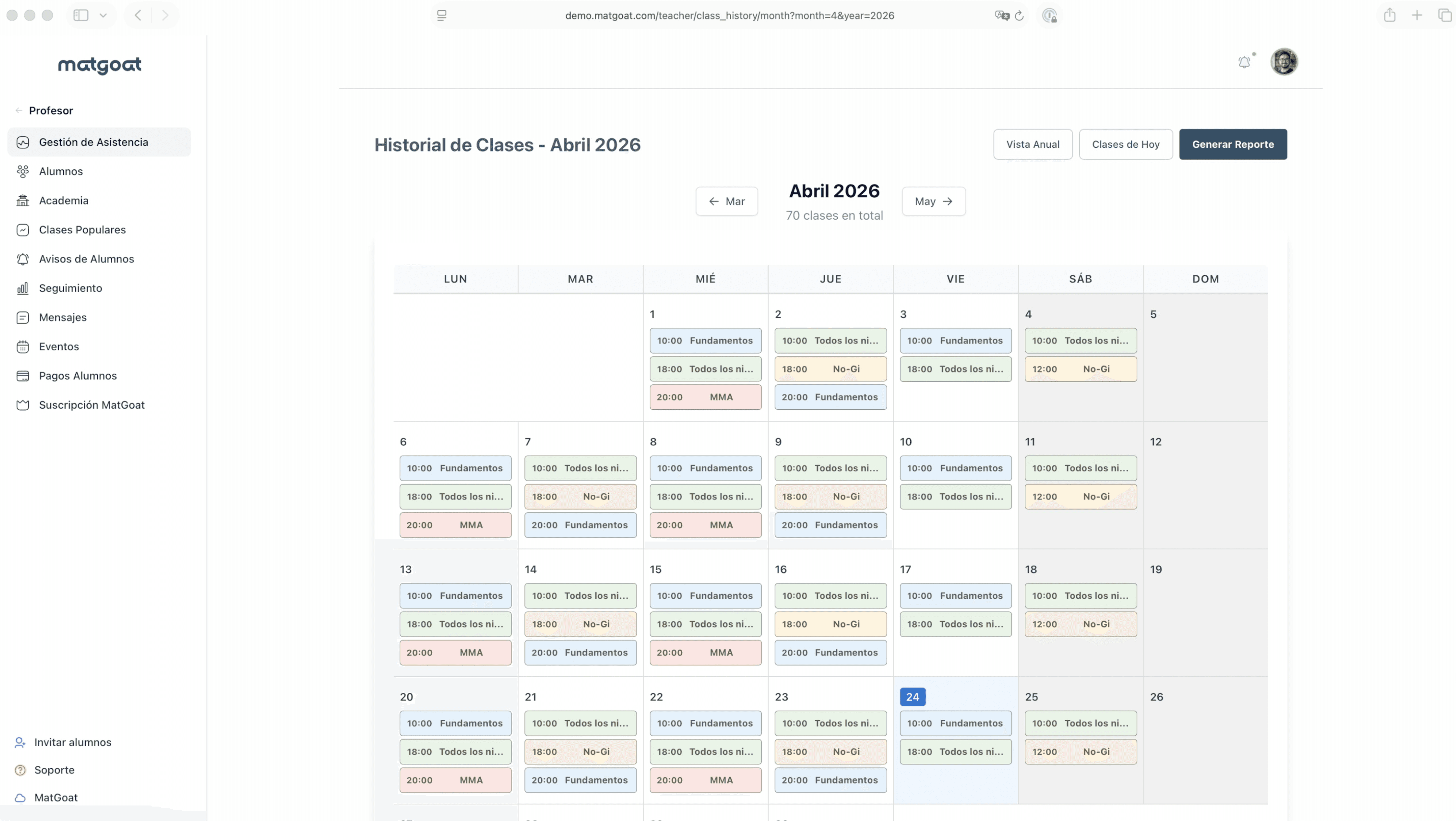Click the Pagos Alumnos card icon
The image size is (1456, 821).
(x=23, y=376)
